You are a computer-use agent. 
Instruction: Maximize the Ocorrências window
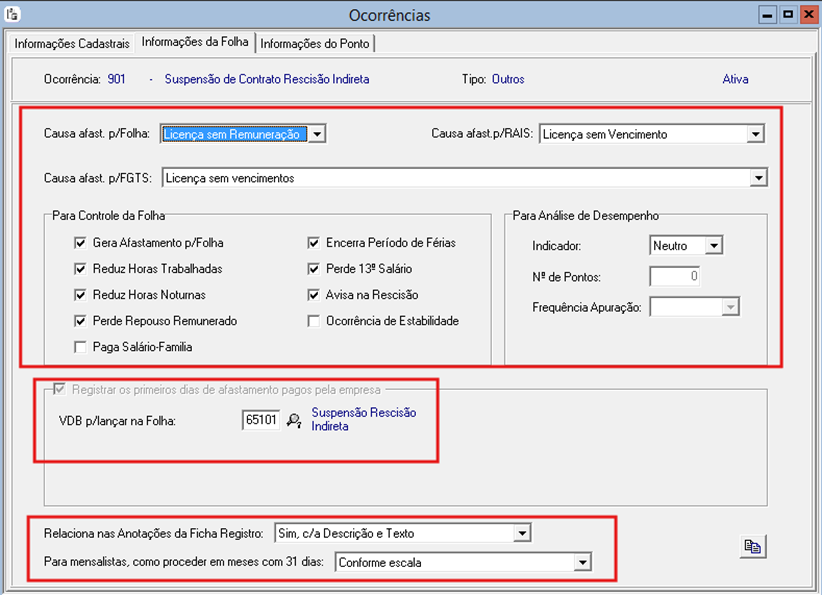787,15
